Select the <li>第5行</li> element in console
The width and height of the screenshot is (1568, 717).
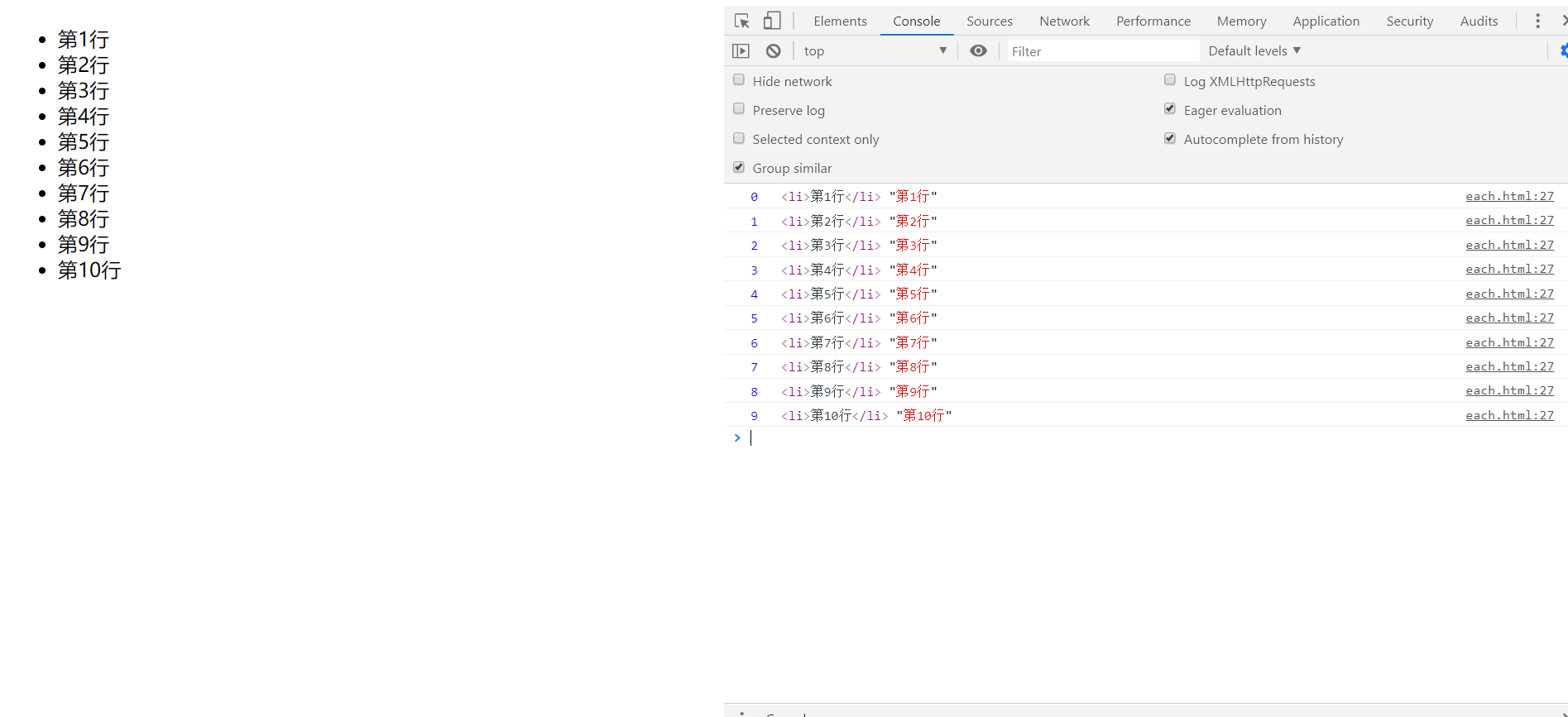831,294
